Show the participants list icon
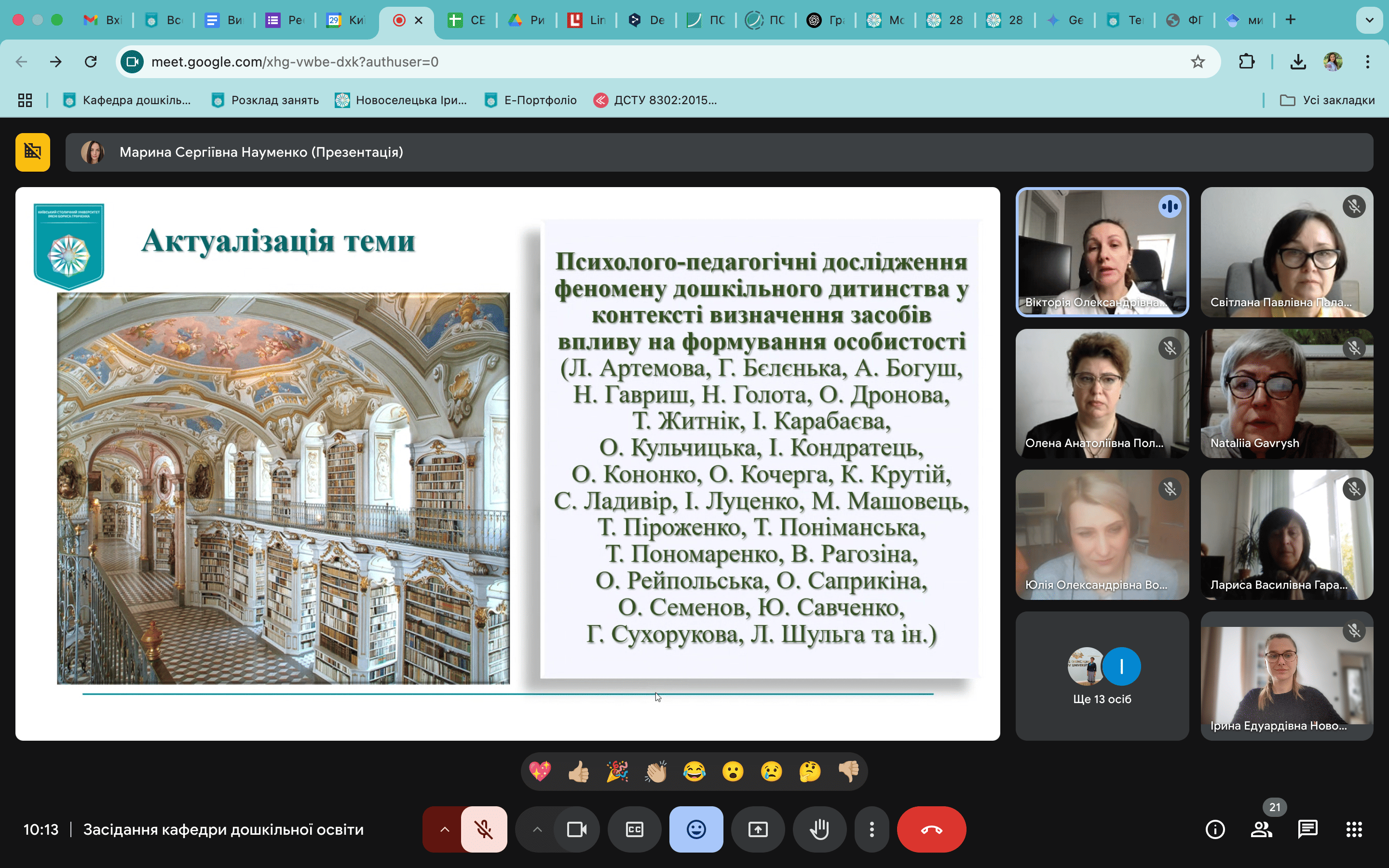The height and width of the screenshot is (868, 1389). point(1261,829)
